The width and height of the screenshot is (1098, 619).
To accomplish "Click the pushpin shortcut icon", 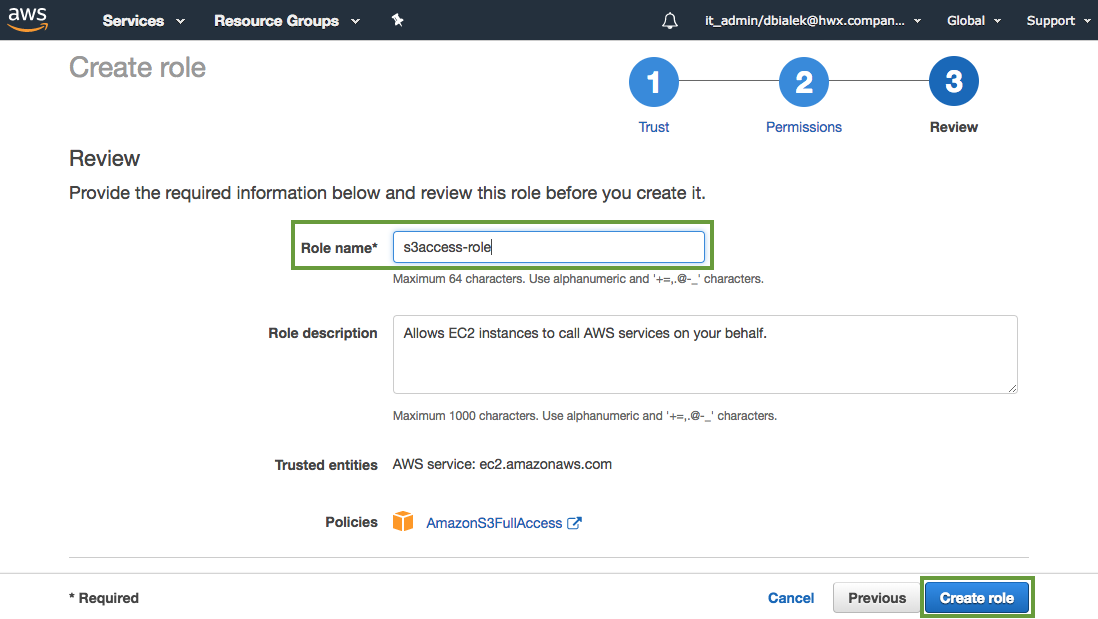I will pyautogui.click(x=397, y=20).
